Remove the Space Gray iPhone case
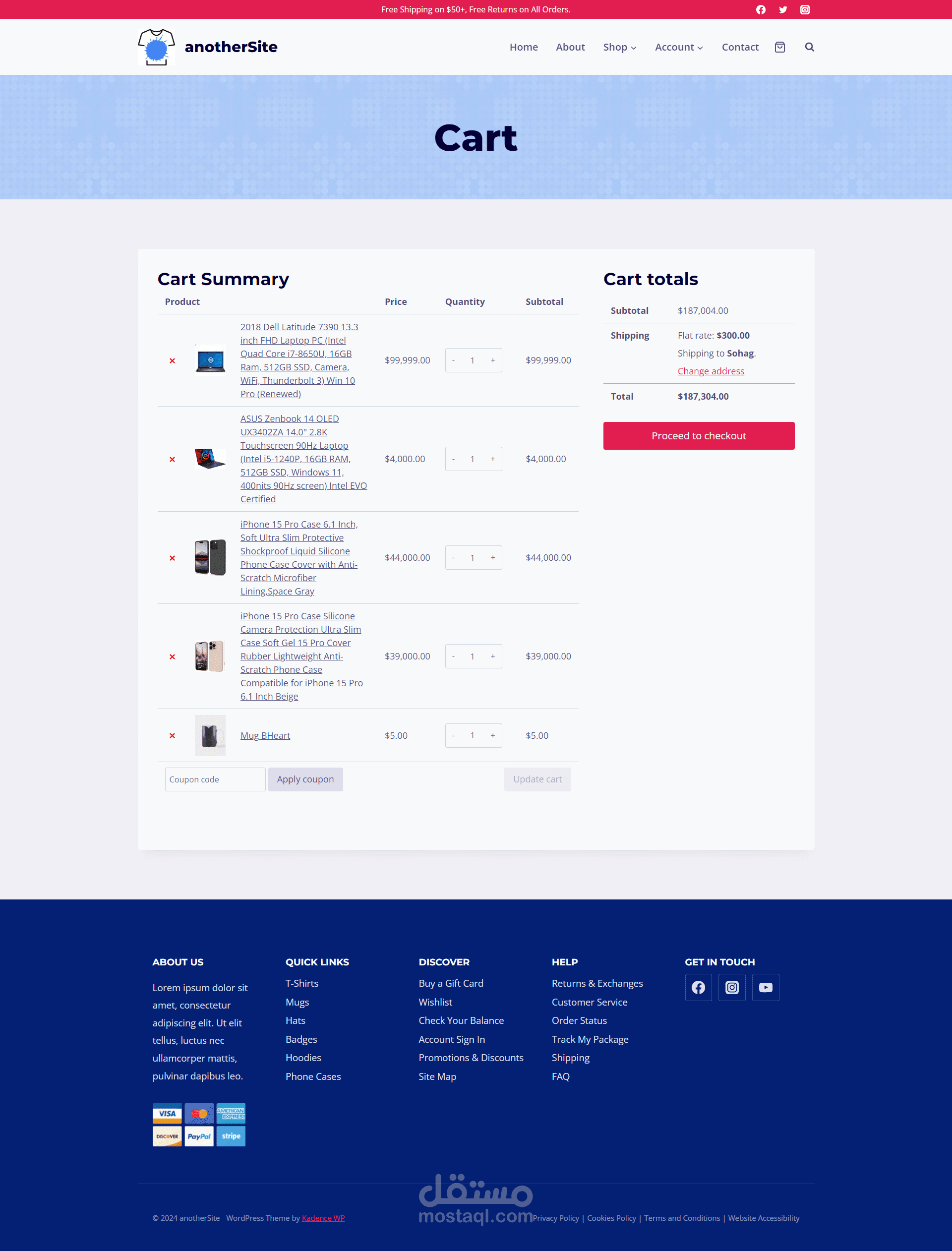The image size is (952, 1251). click(x=172, y=558)
